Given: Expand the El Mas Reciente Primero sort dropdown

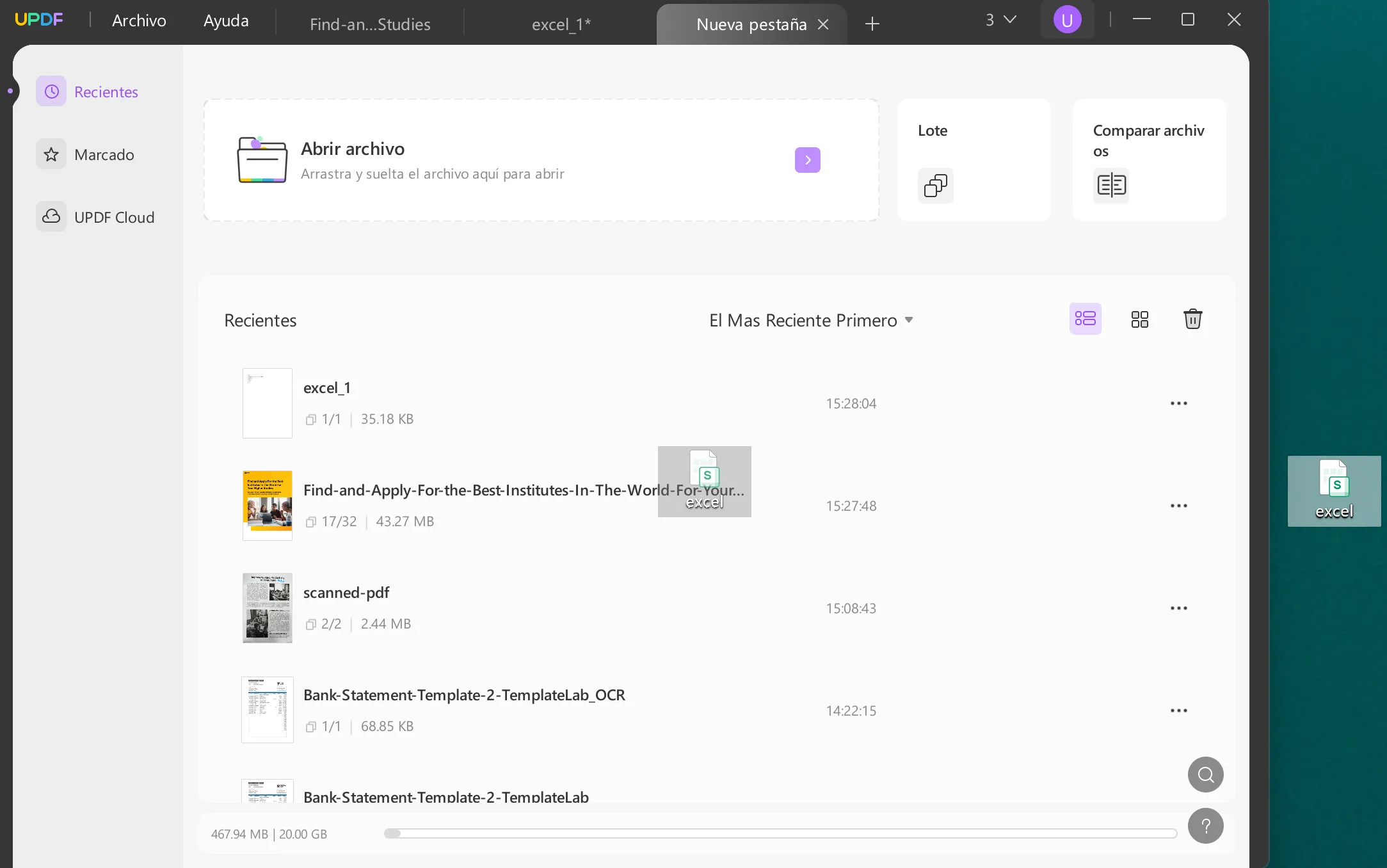Looking at the screenshot, I should 810,320.
